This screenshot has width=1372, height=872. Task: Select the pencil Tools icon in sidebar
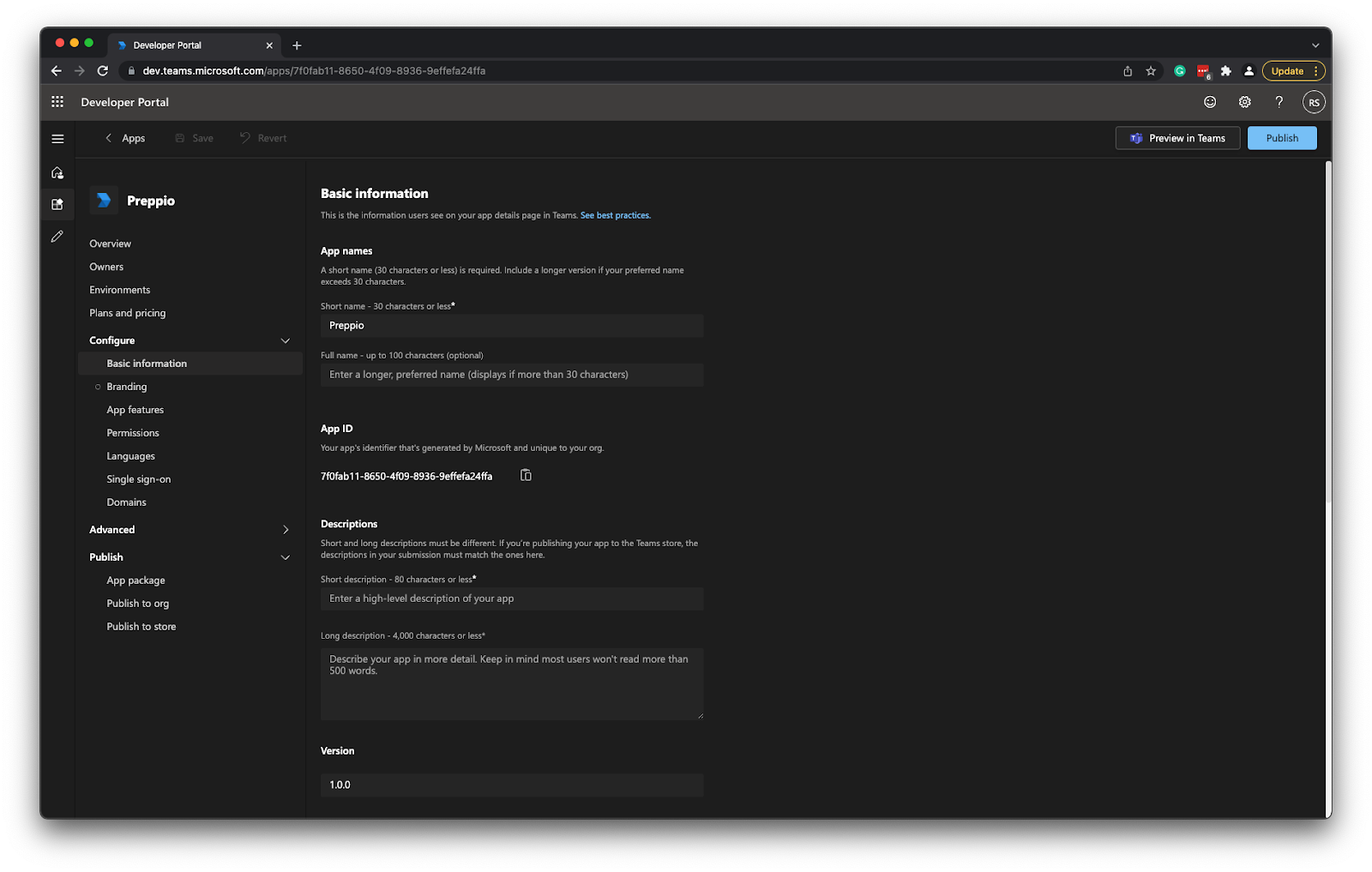(57, 236)
